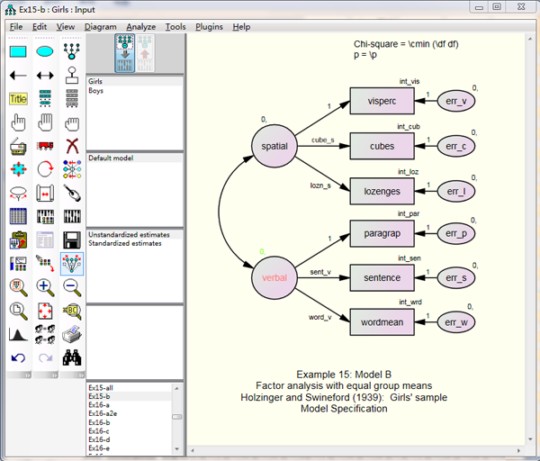Click the verbal latent variable ellipse
Screen dimensions: 540x461
click(x=274, y=277)
